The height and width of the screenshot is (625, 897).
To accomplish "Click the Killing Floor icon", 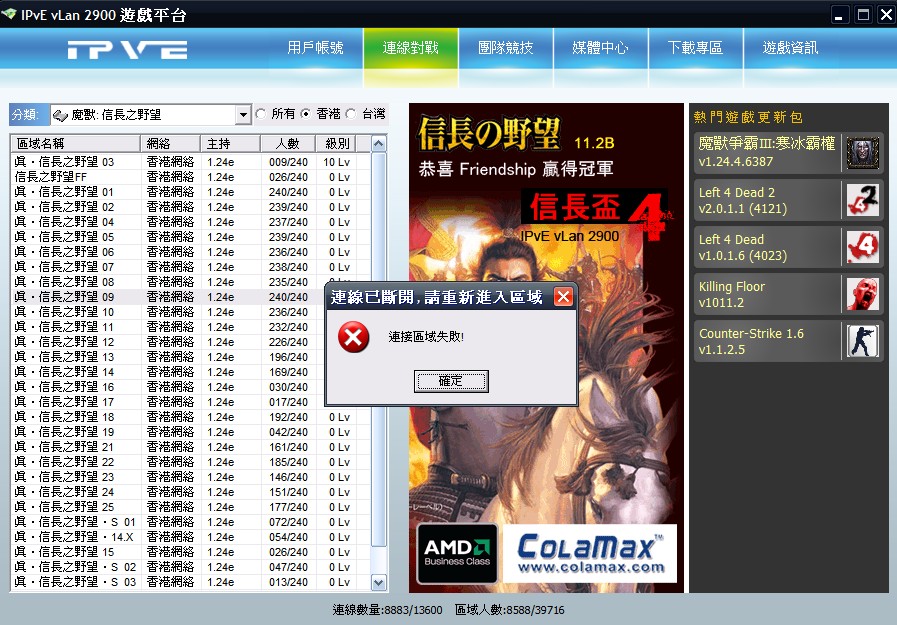I will coord(863,294).
